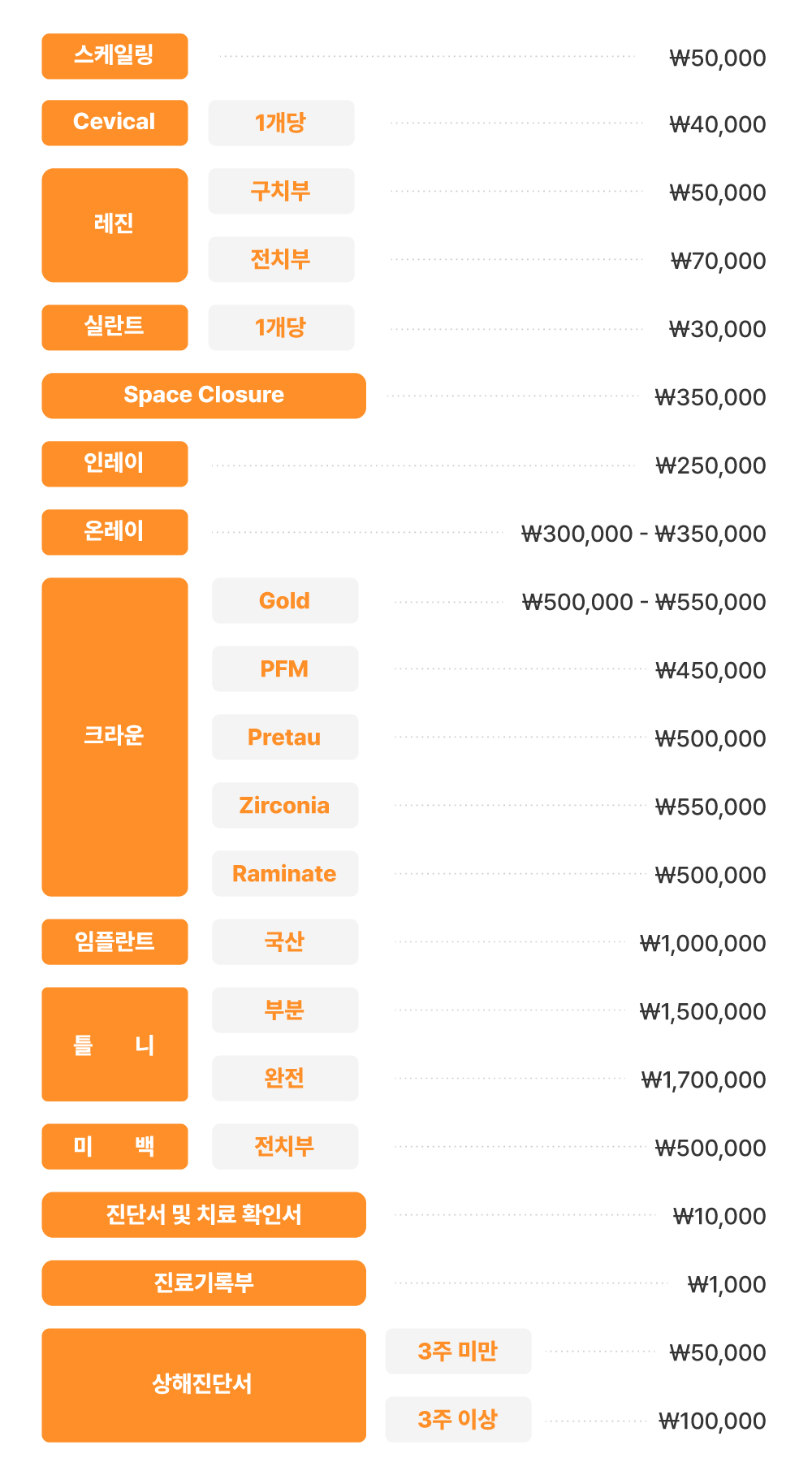
Task: Click the 온레이 orange label
Action: click(x=114, y=532)
